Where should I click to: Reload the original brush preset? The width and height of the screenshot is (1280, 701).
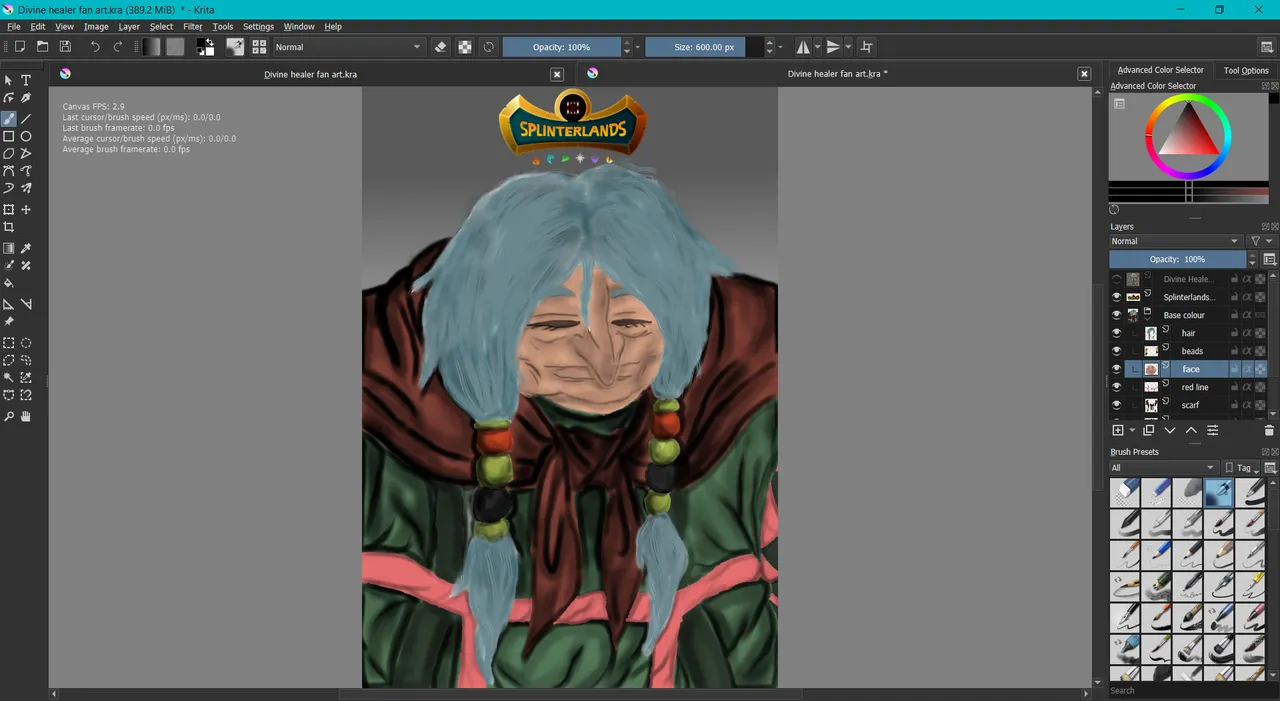tap(488, 47)
